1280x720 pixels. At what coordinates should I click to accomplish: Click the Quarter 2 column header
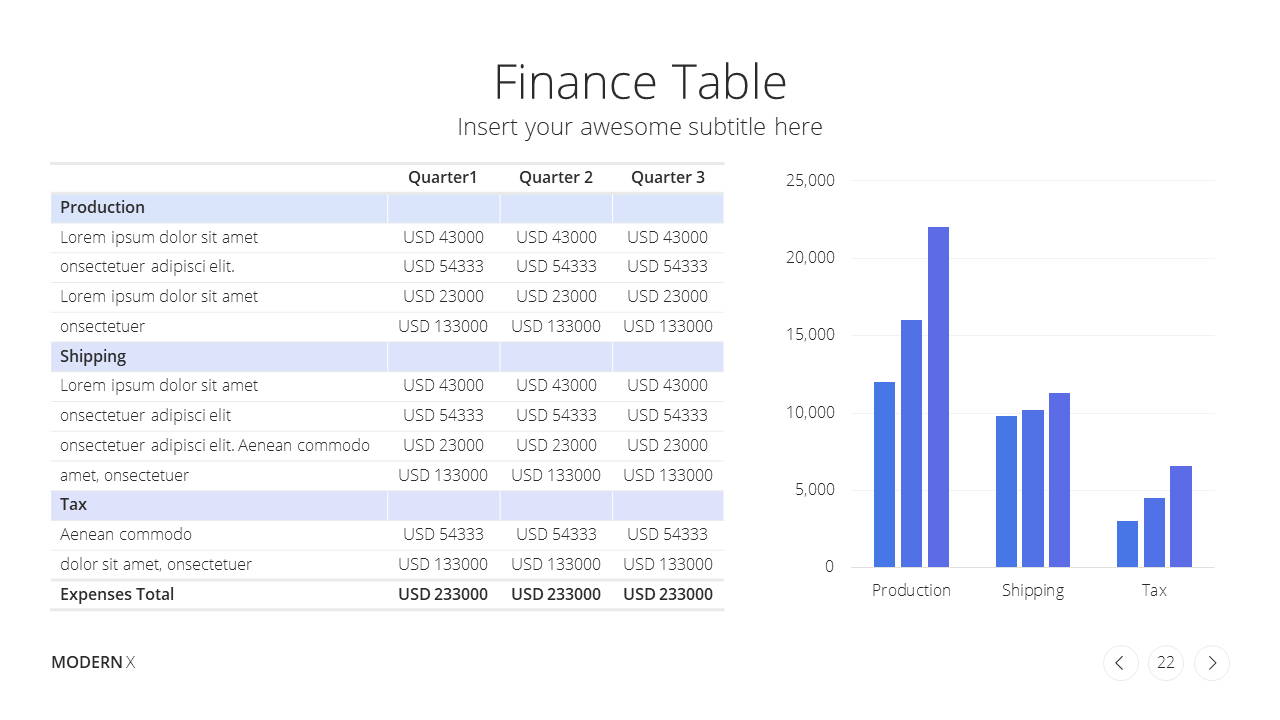pos(556,177)
